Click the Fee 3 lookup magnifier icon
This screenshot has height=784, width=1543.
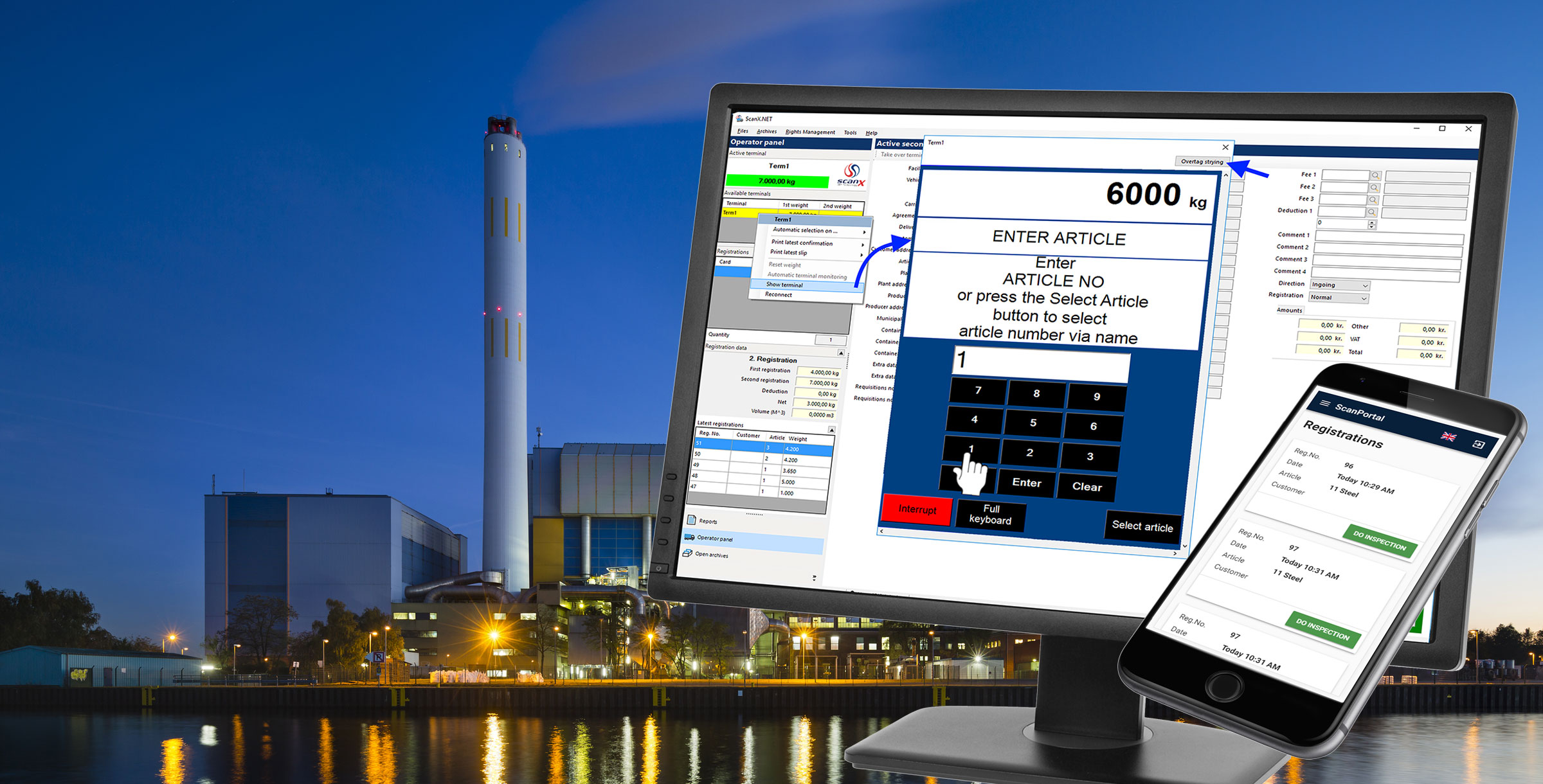1373,200
